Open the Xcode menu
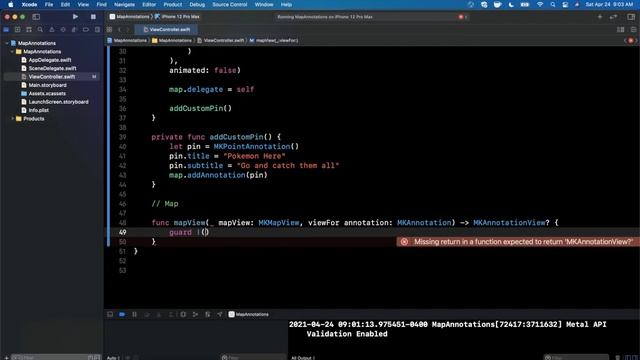 [x=29, y=4]
